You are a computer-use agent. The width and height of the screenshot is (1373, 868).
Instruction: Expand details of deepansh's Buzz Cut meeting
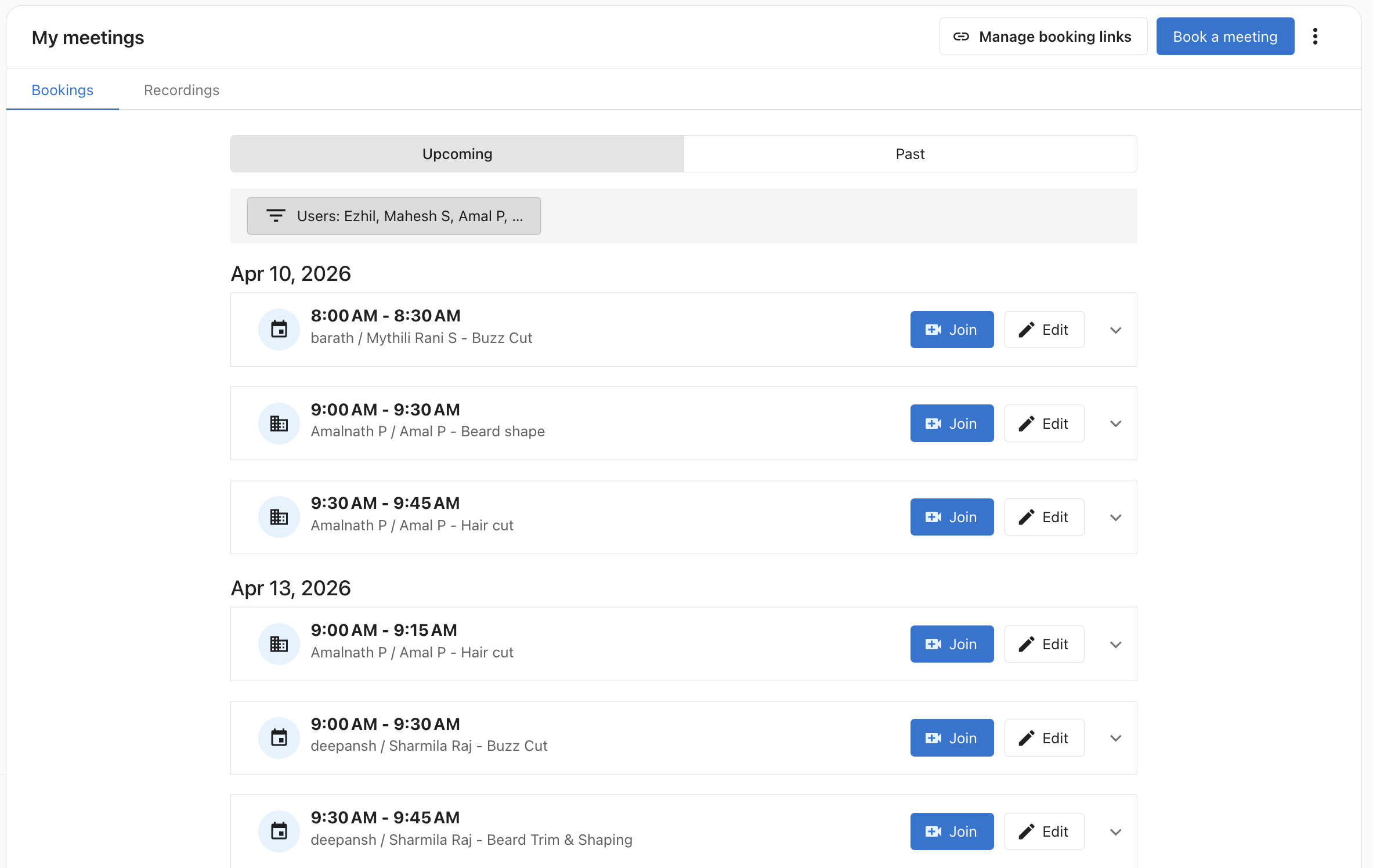point(1115,738)
